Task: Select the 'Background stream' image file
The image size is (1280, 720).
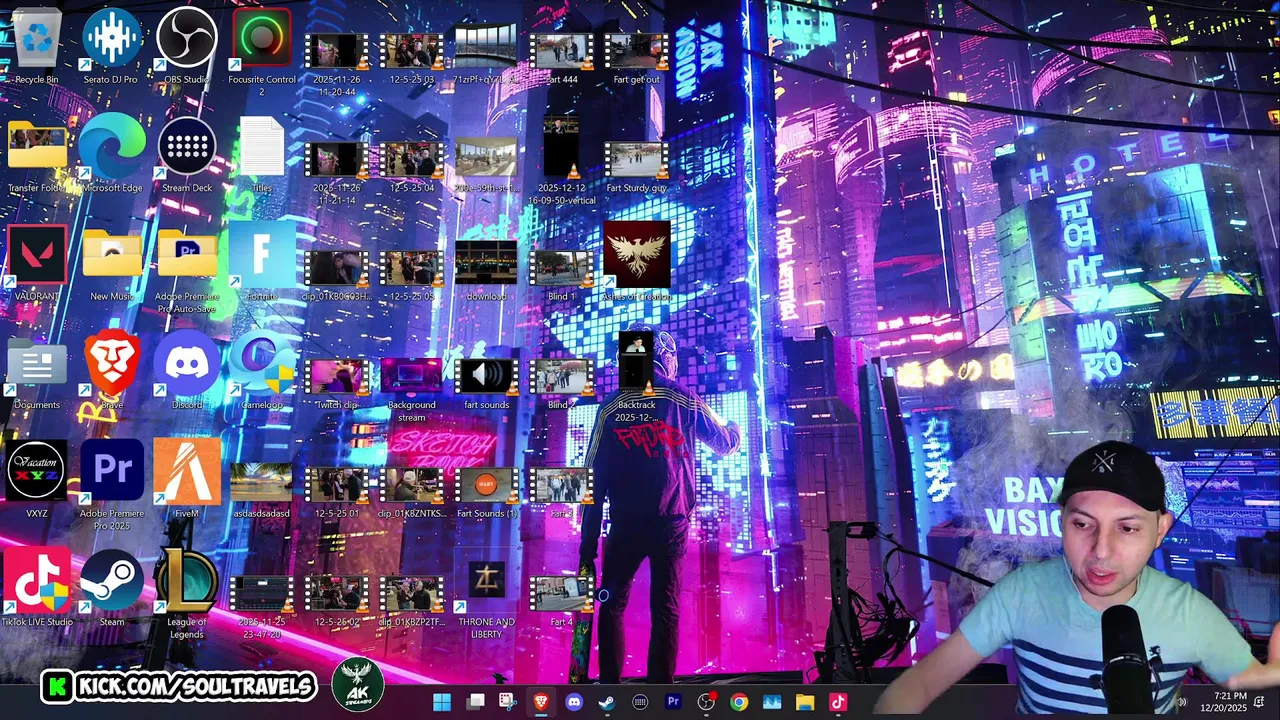Action: coord(411,390)
